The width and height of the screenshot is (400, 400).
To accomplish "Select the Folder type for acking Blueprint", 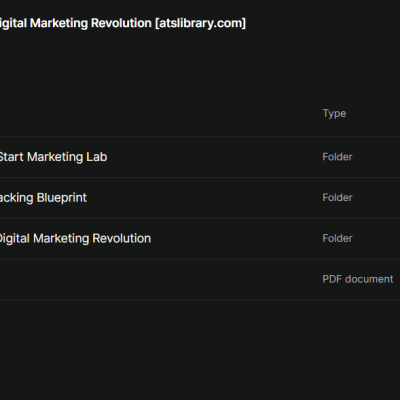I will click(x=337, y=197).
